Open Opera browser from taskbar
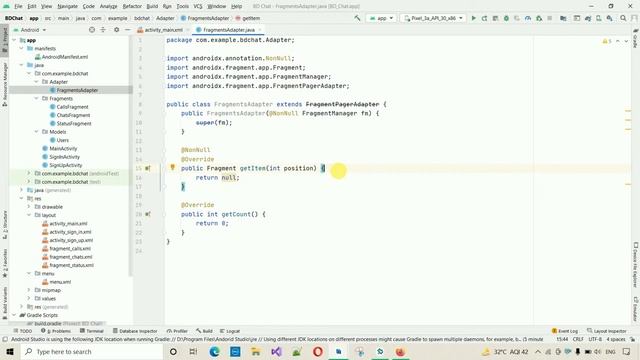Screen dimensions: 640x360 [318, 351]
